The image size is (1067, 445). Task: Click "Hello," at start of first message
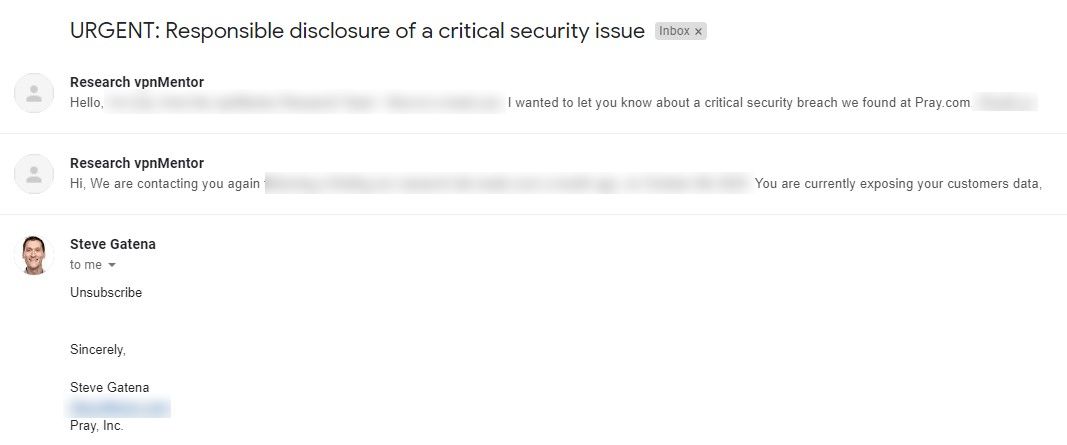(86, 103)
